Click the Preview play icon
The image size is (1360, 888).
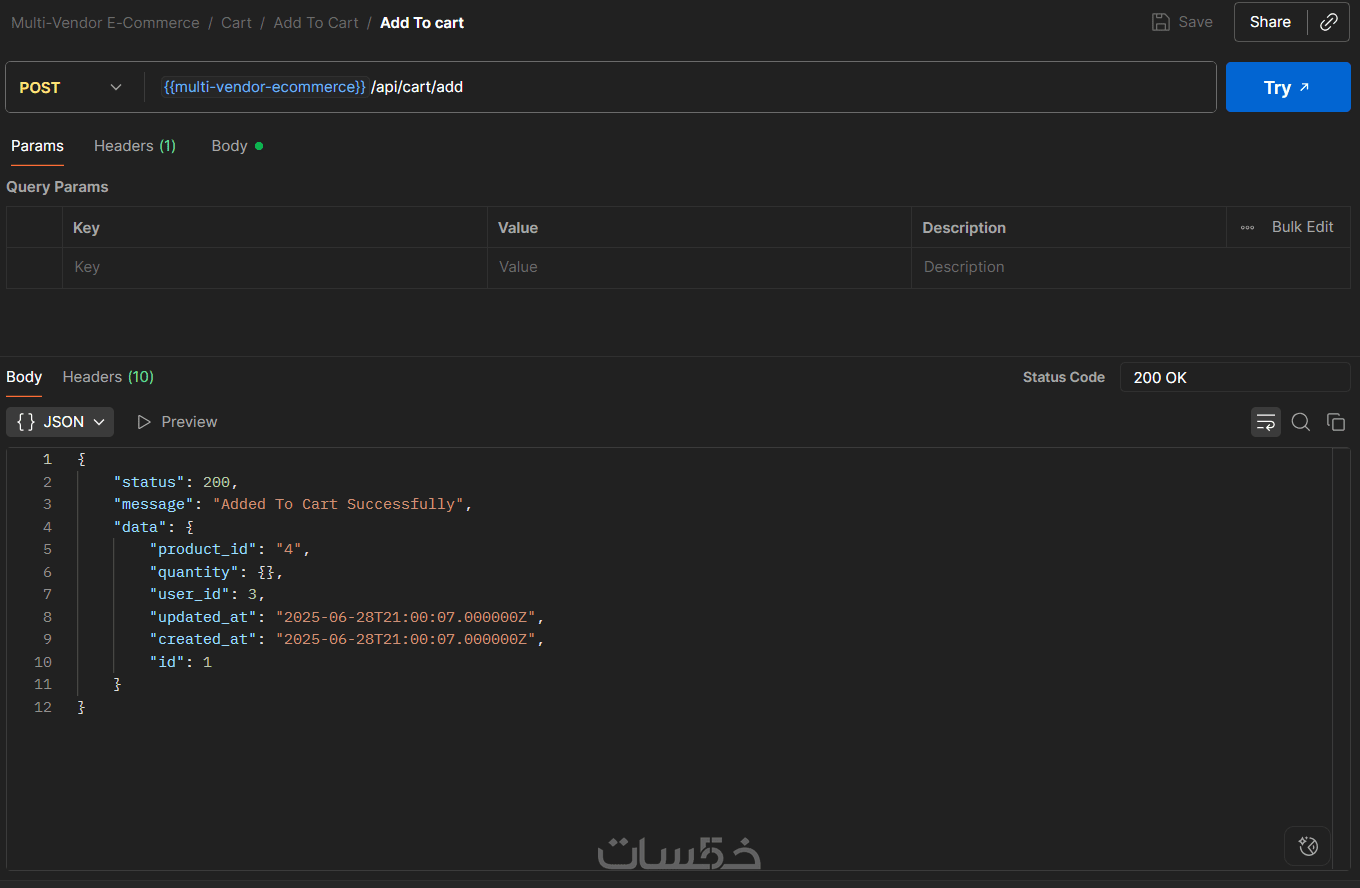click(144, 422)
